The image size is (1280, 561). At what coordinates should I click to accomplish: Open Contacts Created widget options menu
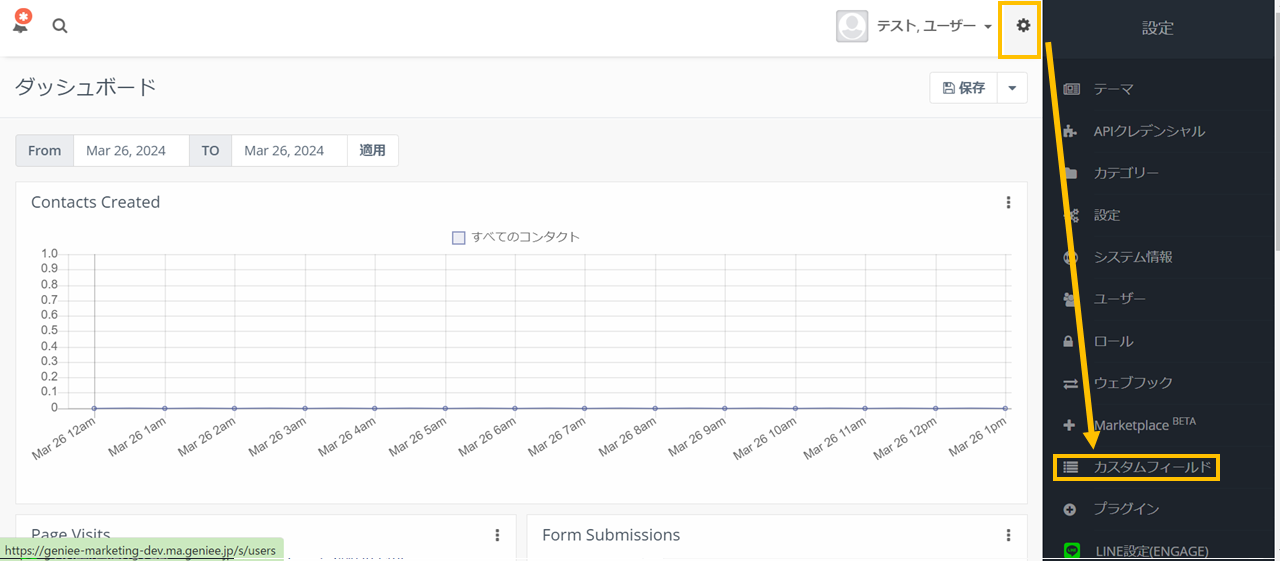pyautogui.click(x=1008, y=203)
